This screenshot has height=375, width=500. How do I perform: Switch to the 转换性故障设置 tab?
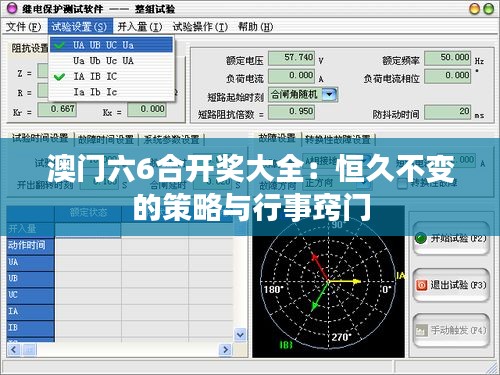pyautogui.click(x=338, y=139)
